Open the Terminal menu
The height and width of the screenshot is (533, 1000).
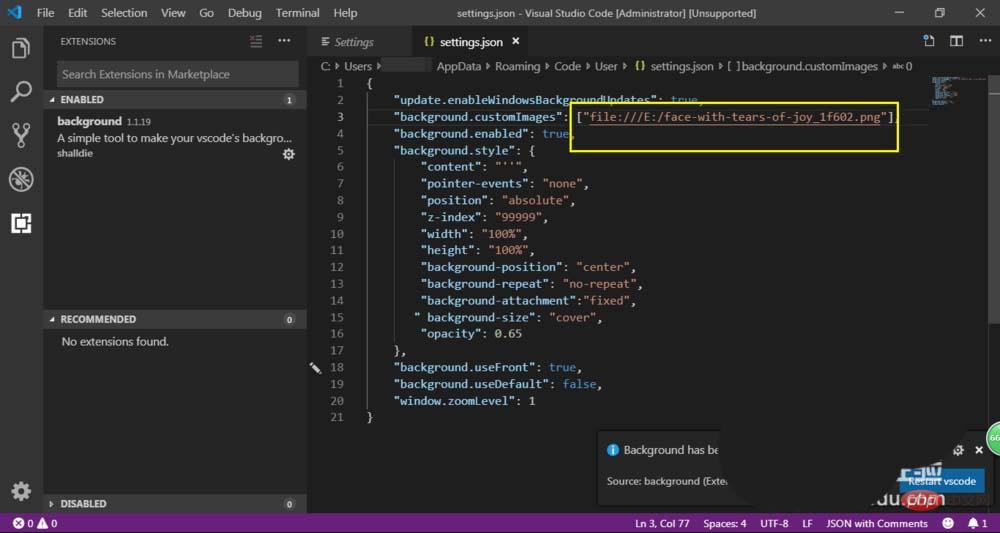click(297, 13)
